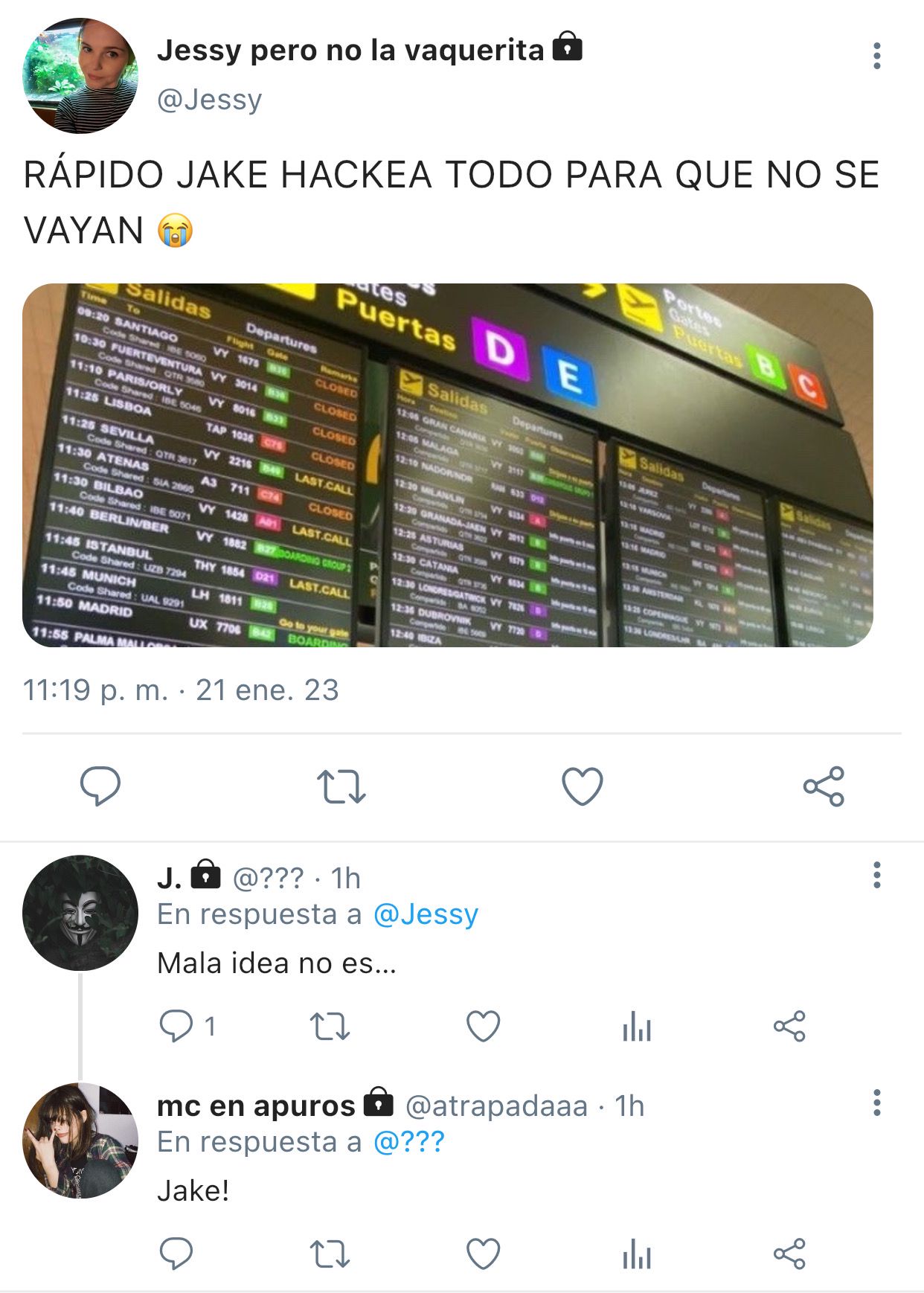924x1293 pixels.
Task: Reply to mc en apuros 'Jake!' tweet
Action: coord(176,1254)
